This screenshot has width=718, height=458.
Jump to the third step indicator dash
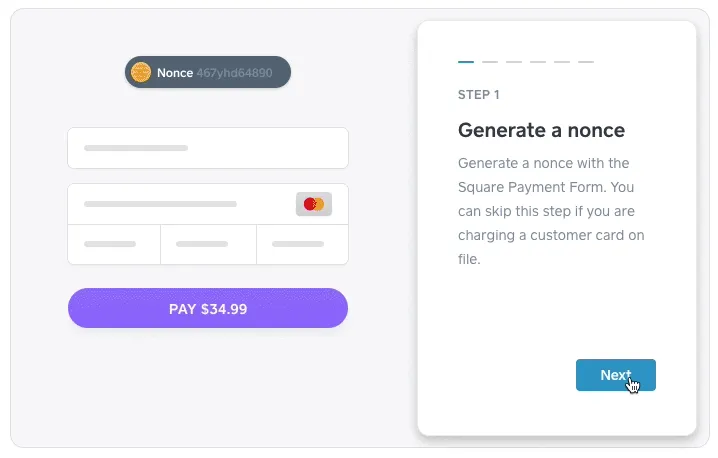click(514, 61)
